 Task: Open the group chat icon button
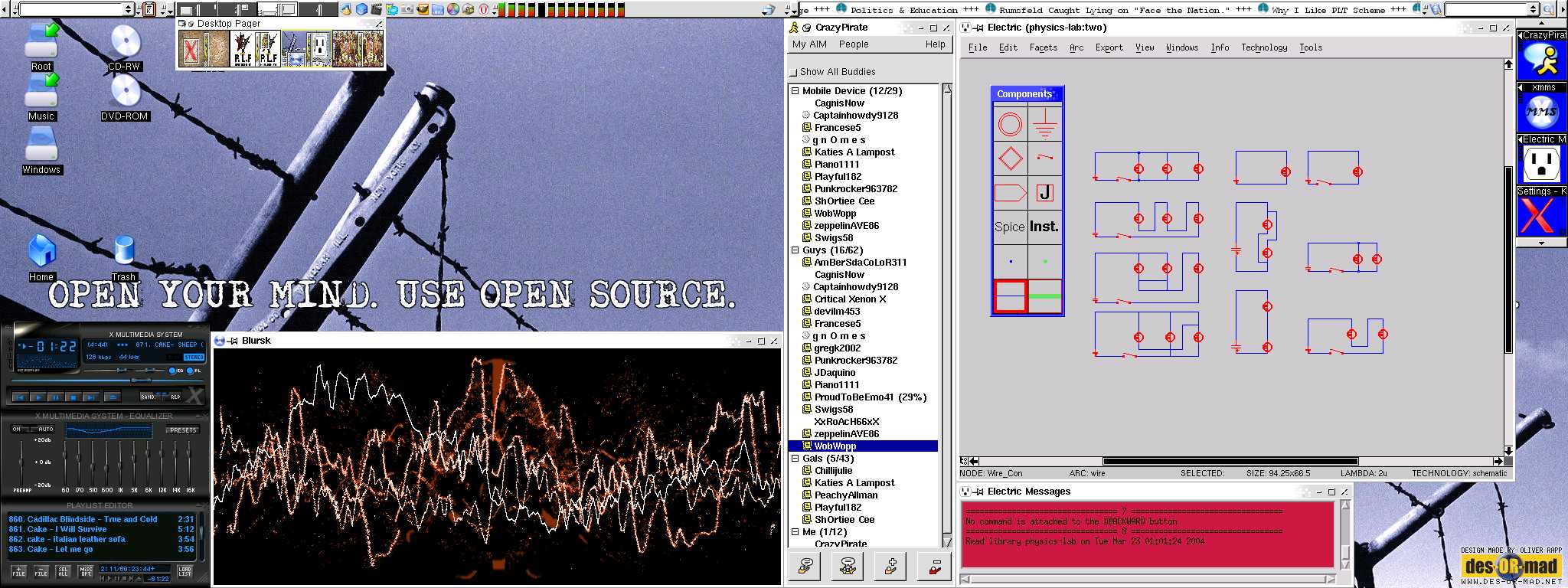tap(848, 567)
